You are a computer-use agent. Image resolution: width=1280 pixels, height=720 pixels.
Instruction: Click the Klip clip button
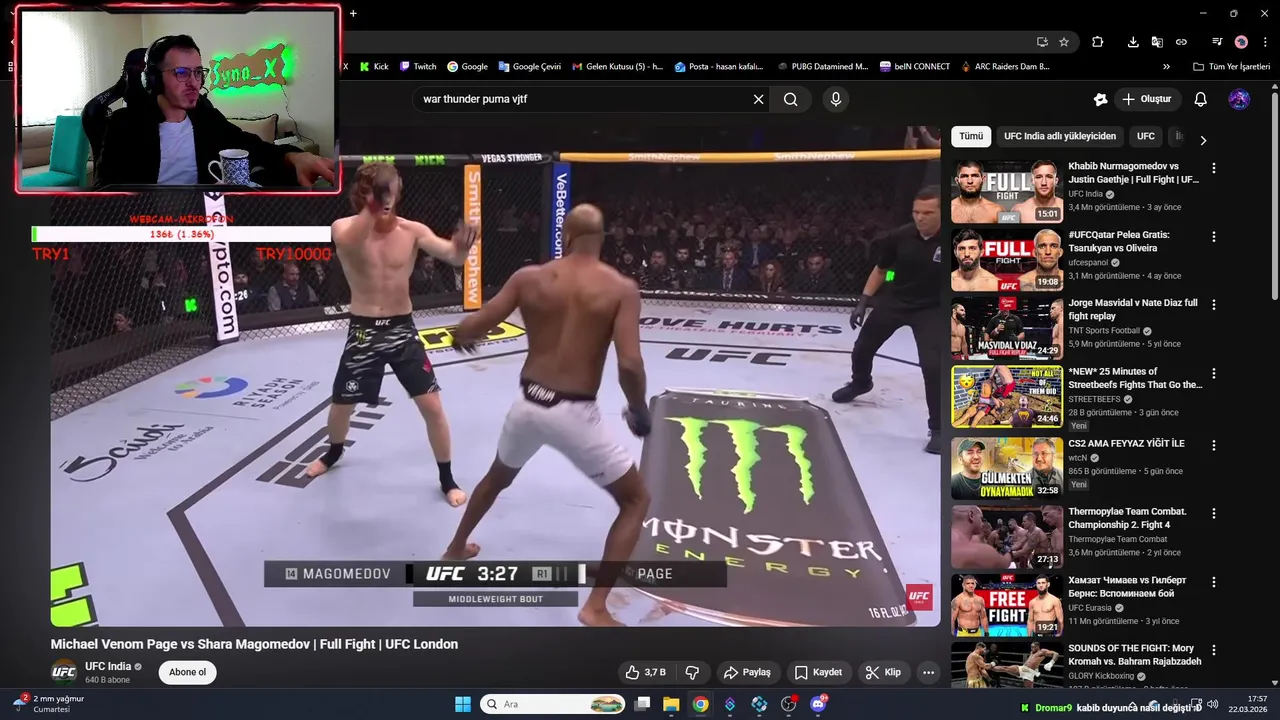(883, 672)
